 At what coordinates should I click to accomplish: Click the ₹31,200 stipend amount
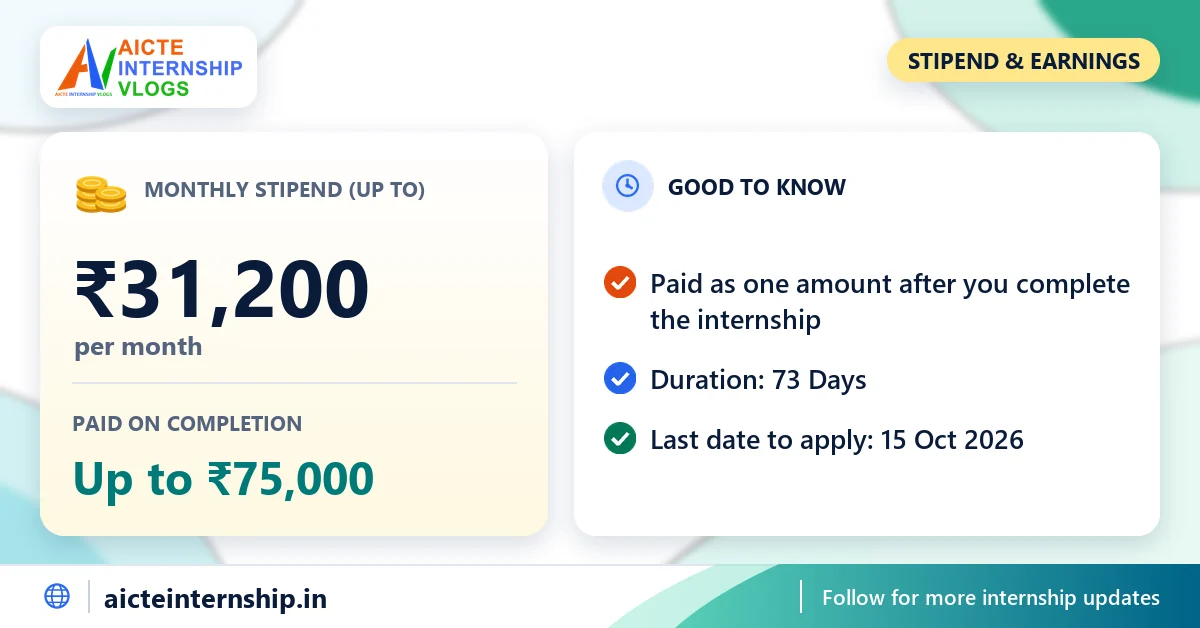(x=222, y=289)
